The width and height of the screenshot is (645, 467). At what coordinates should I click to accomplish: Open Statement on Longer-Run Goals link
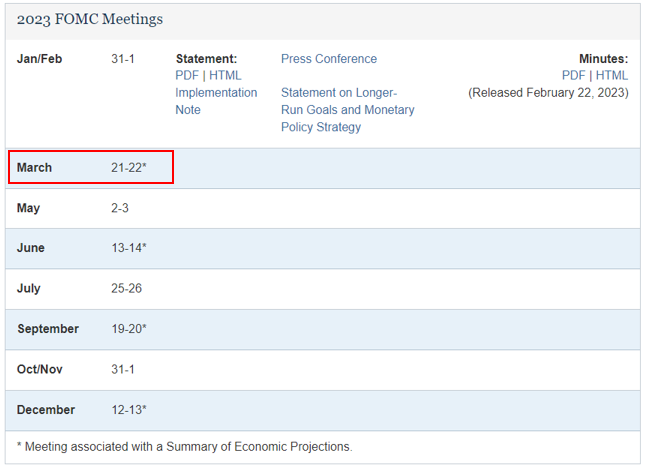click(x=348, y=110)
